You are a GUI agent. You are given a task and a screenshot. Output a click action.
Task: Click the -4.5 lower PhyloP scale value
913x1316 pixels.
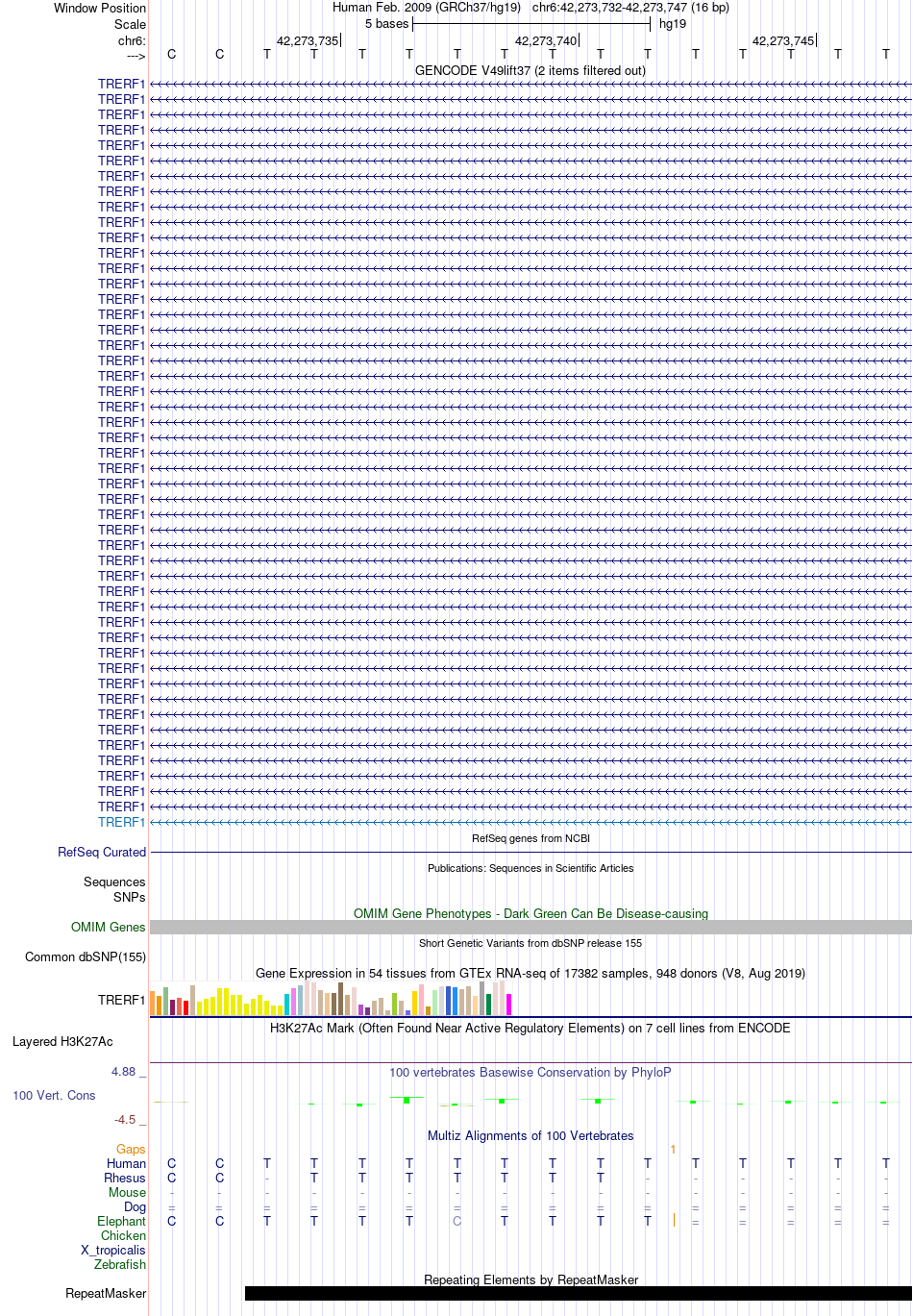[x=125, y=1119]
